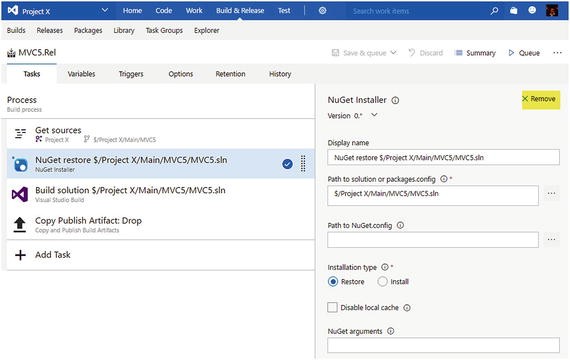Remove the NuGet Installer task
570x360 pixels.
(x=541, y=99)
